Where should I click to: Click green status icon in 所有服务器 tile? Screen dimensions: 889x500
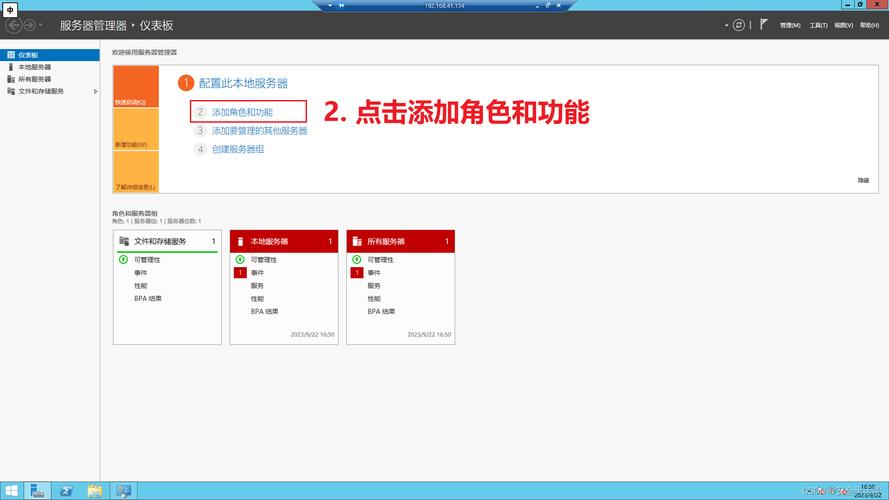click(x=357, y=260)
